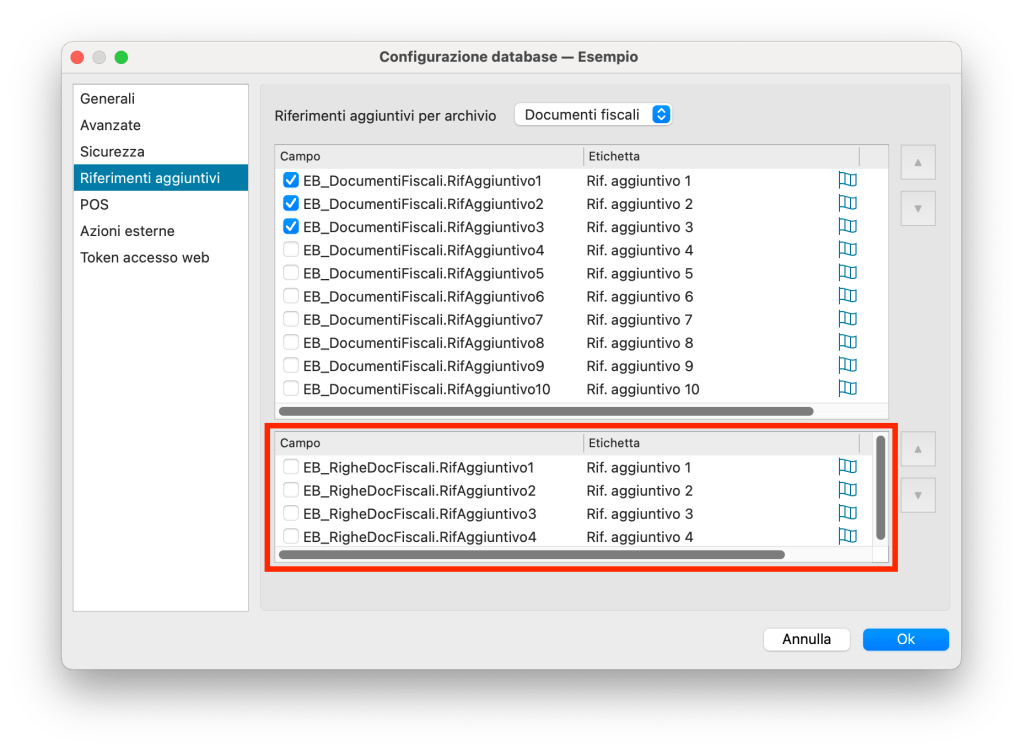Uncheck EB_DocumentiFiscali.RifAggiuntivo2 checkbox
The image size is (1023, 751).
pos(291,204)
